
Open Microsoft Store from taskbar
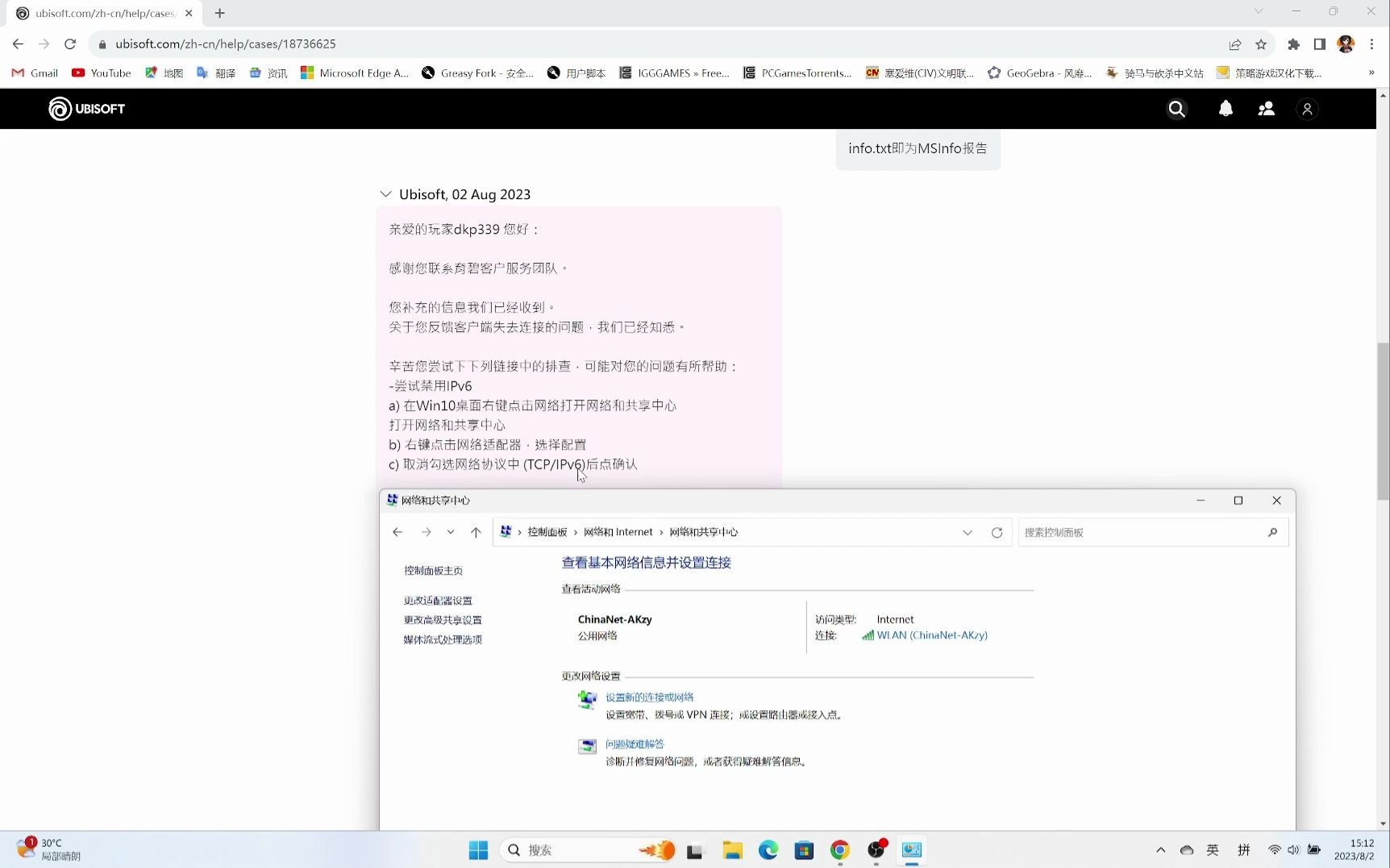(x=804, y=850)
